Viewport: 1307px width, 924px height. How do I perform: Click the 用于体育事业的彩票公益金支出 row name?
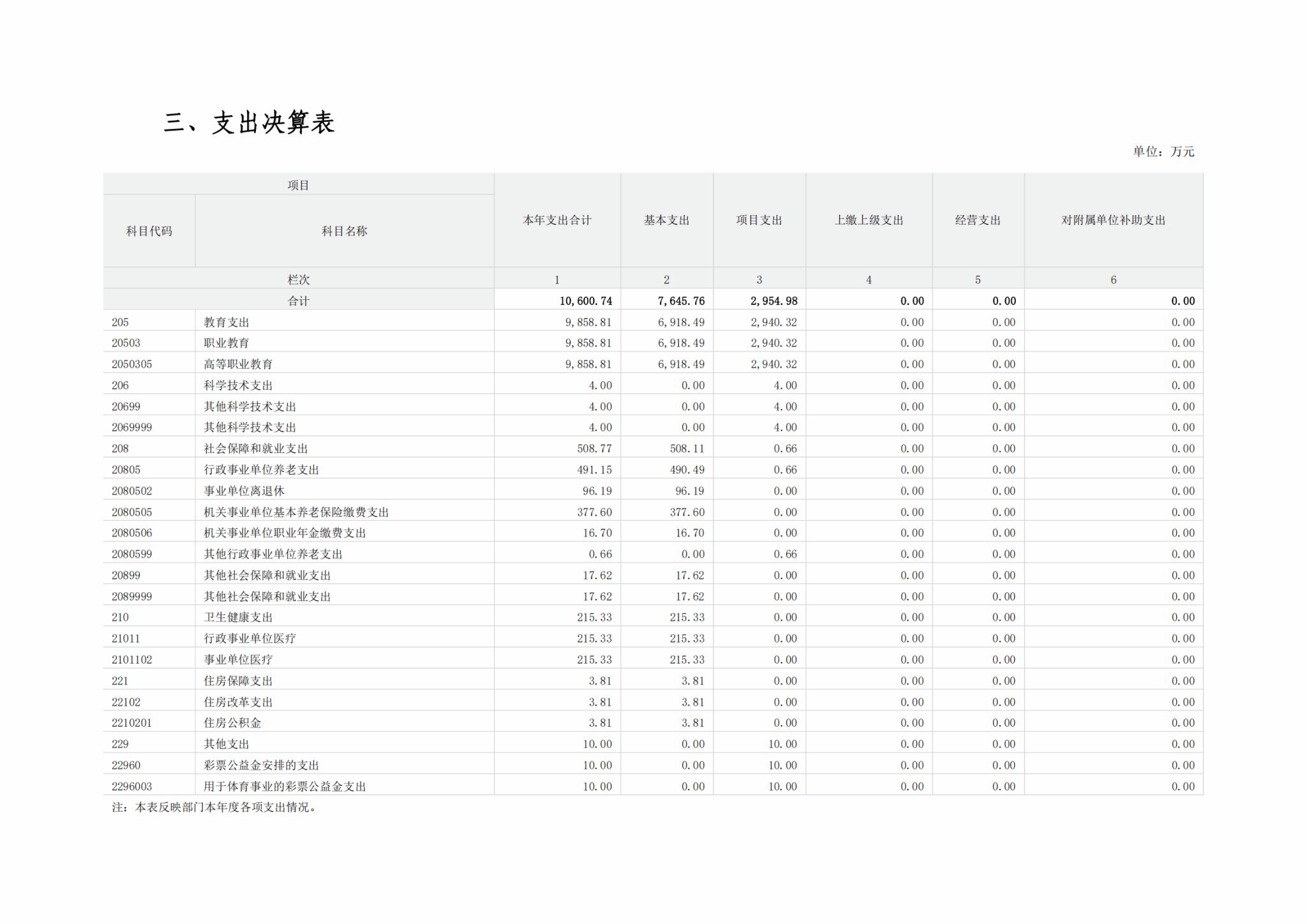(285, 786)
